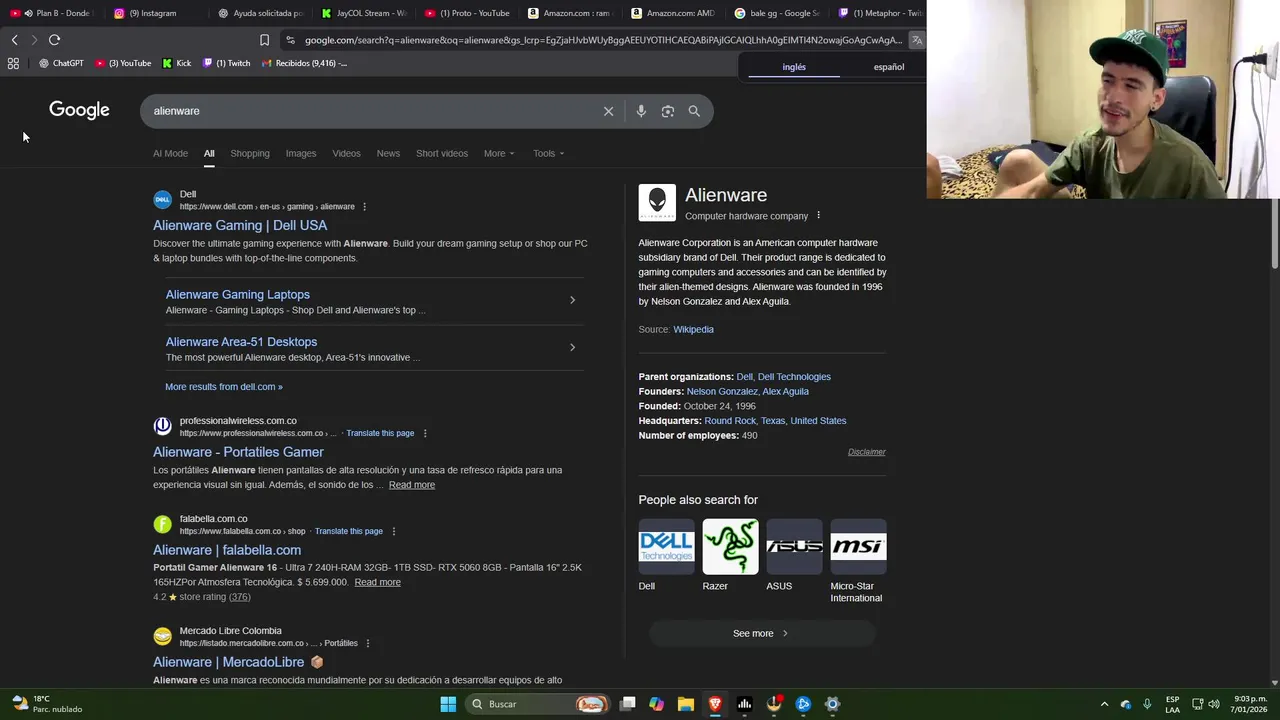Screen dimensions: 1280x720
Task: Open Twitch bookmark
Action: coord(227,63)
